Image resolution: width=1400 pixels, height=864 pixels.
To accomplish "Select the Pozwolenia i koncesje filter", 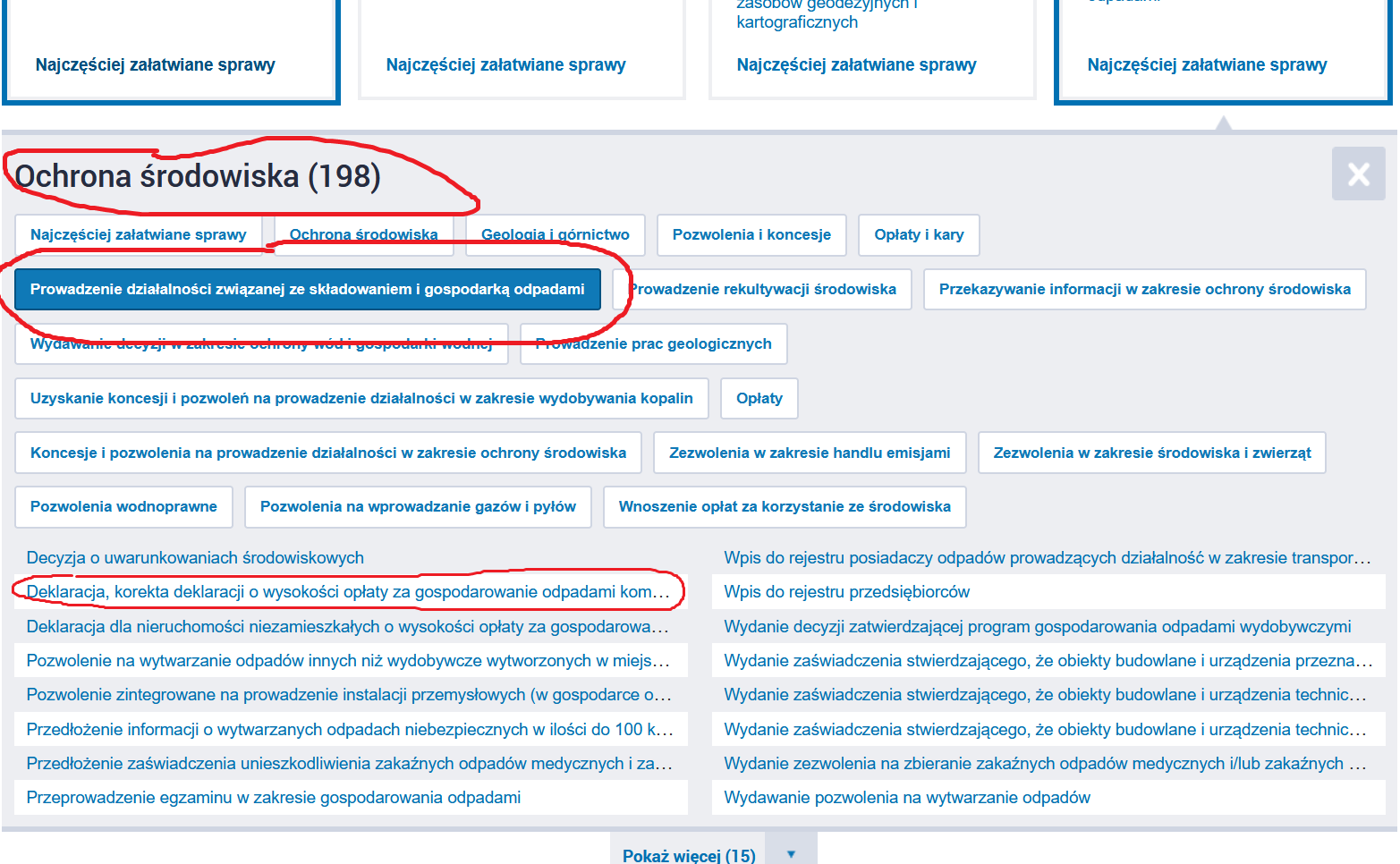I will 751,235.
